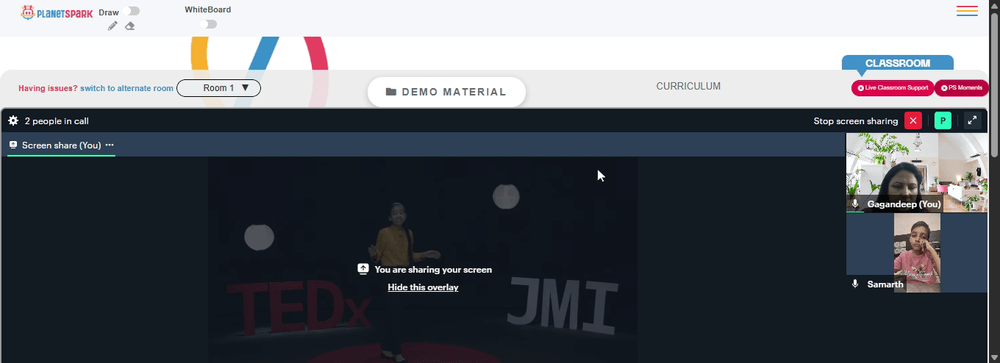
Task: Select the Screen share (You) tab
Action: tap(61, 145)
